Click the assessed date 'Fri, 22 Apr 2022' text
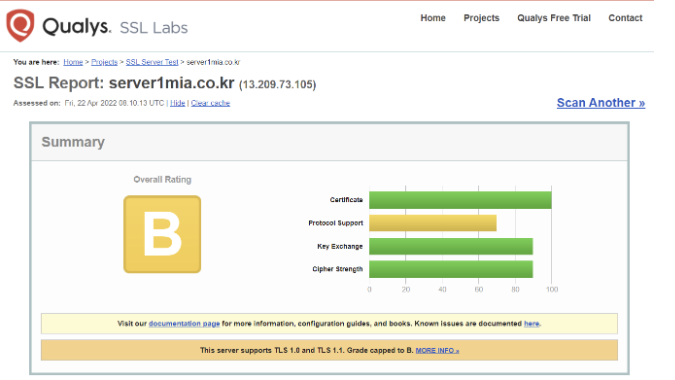 click(90, 103)
